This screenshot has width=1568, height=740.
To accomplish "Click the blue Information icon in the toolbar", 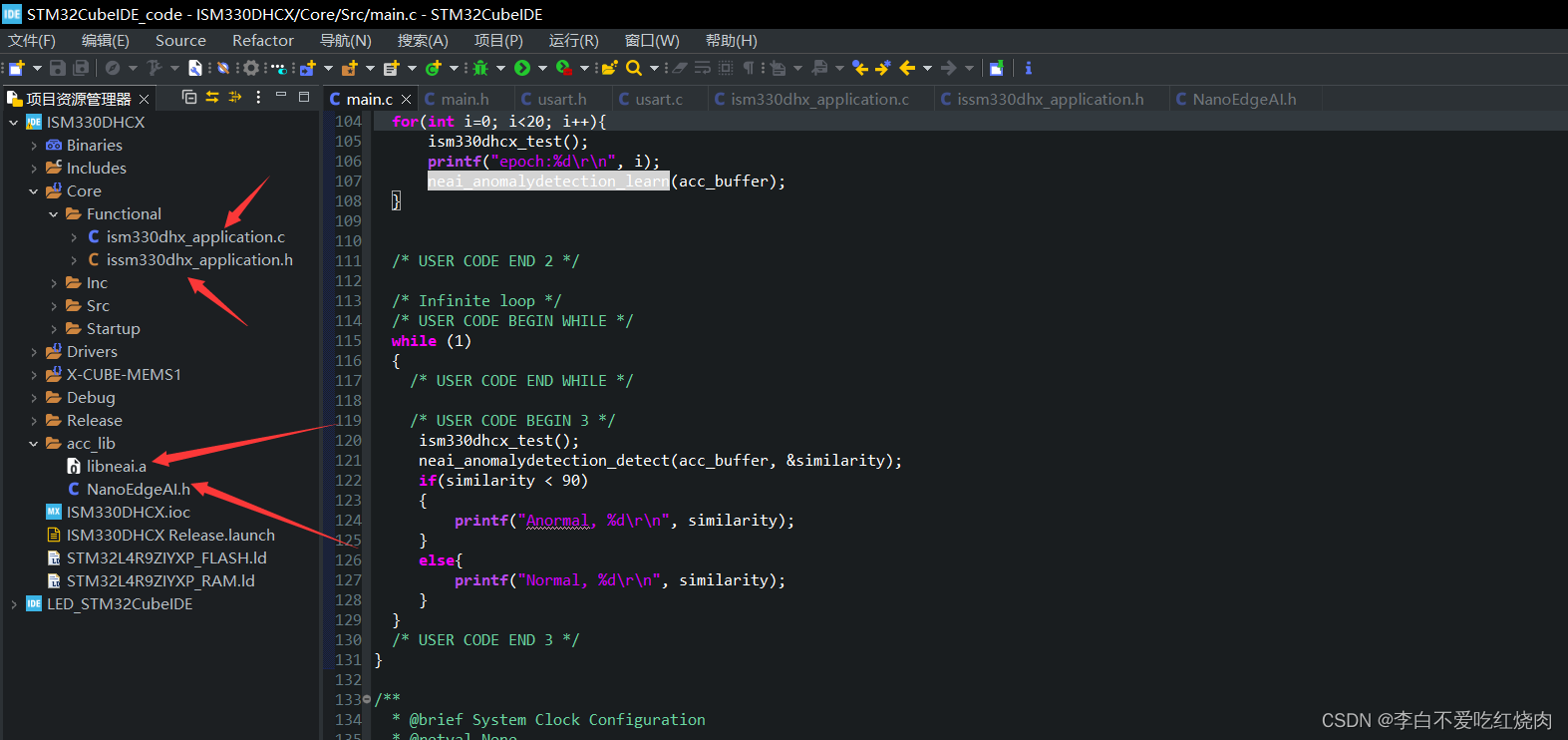I will click(1029, 68).
